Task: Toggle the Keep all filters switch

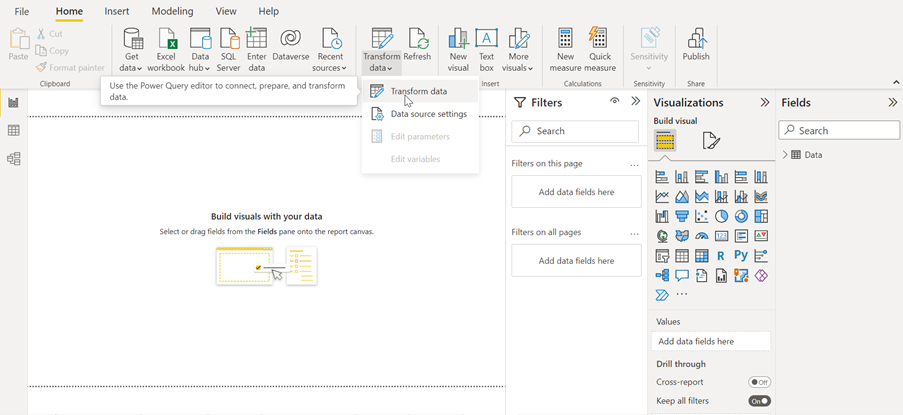Action: point(760,401)
